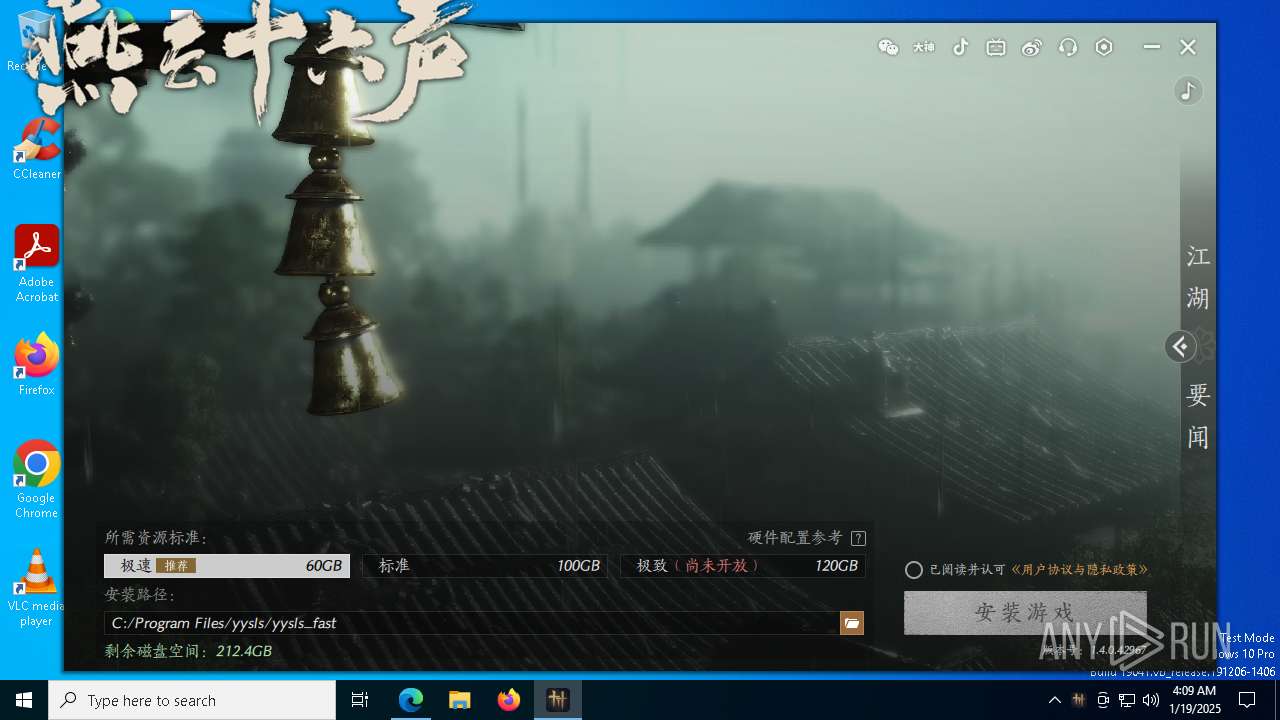Toggle background music note button
1280x720 pixels.
pyautogui.click(x=1188, y=91)
